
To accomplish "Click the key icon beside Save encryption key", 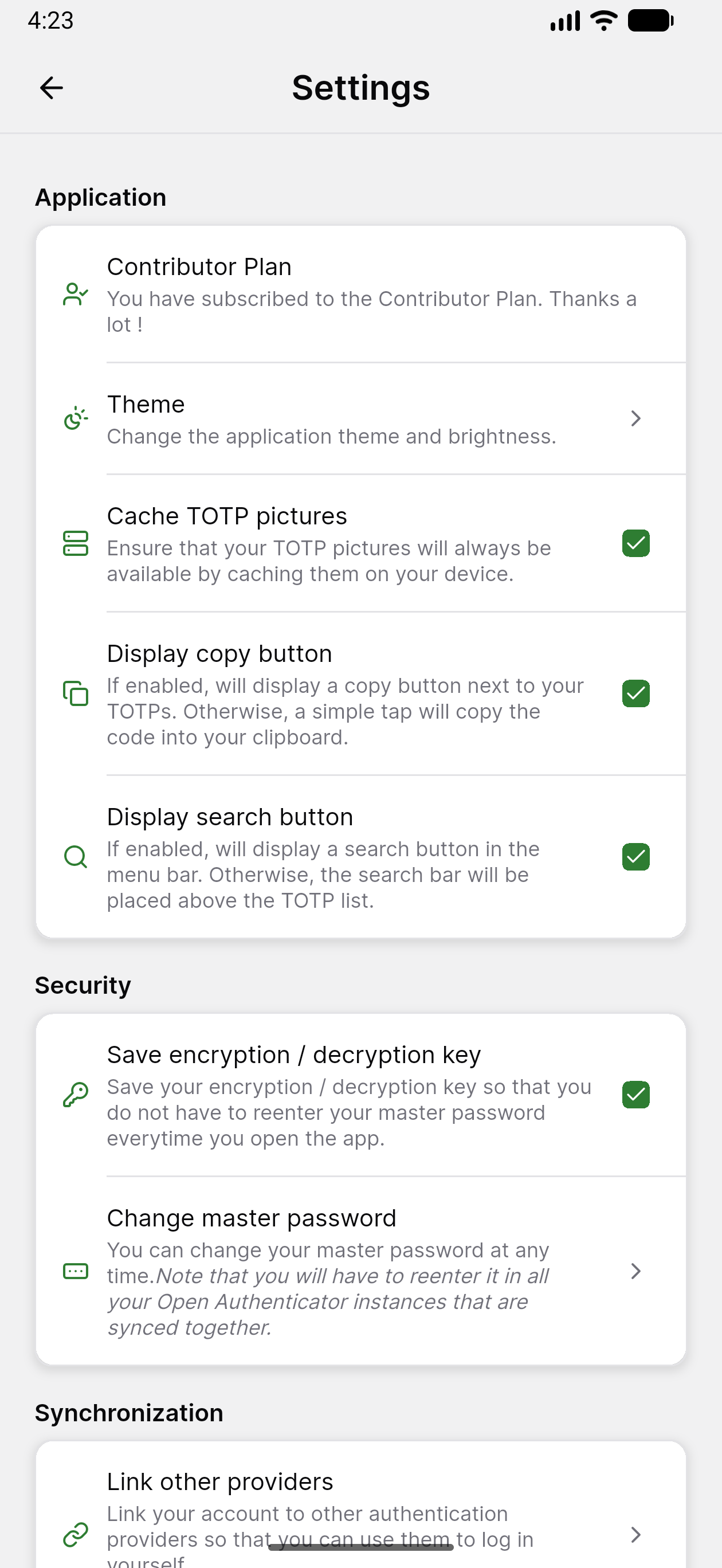I will [75, 1095].
